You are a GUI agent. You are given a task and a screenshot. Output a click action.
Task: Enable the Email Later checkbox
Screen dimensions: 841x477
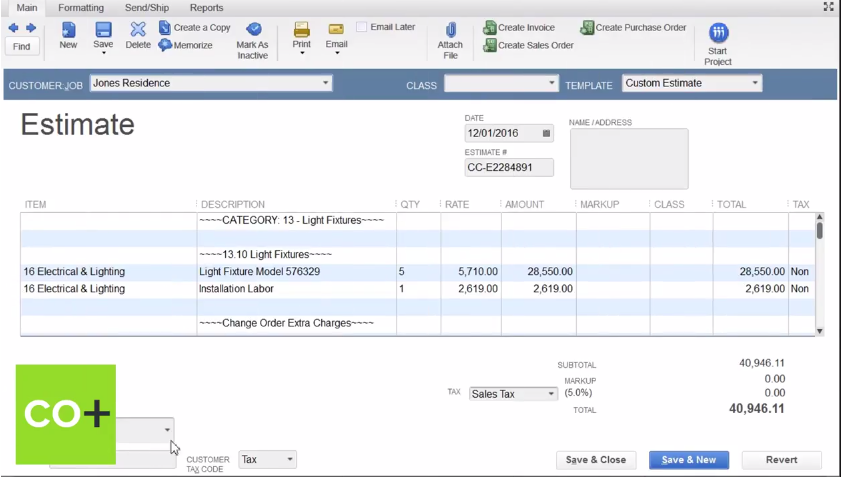pos(362,27)
